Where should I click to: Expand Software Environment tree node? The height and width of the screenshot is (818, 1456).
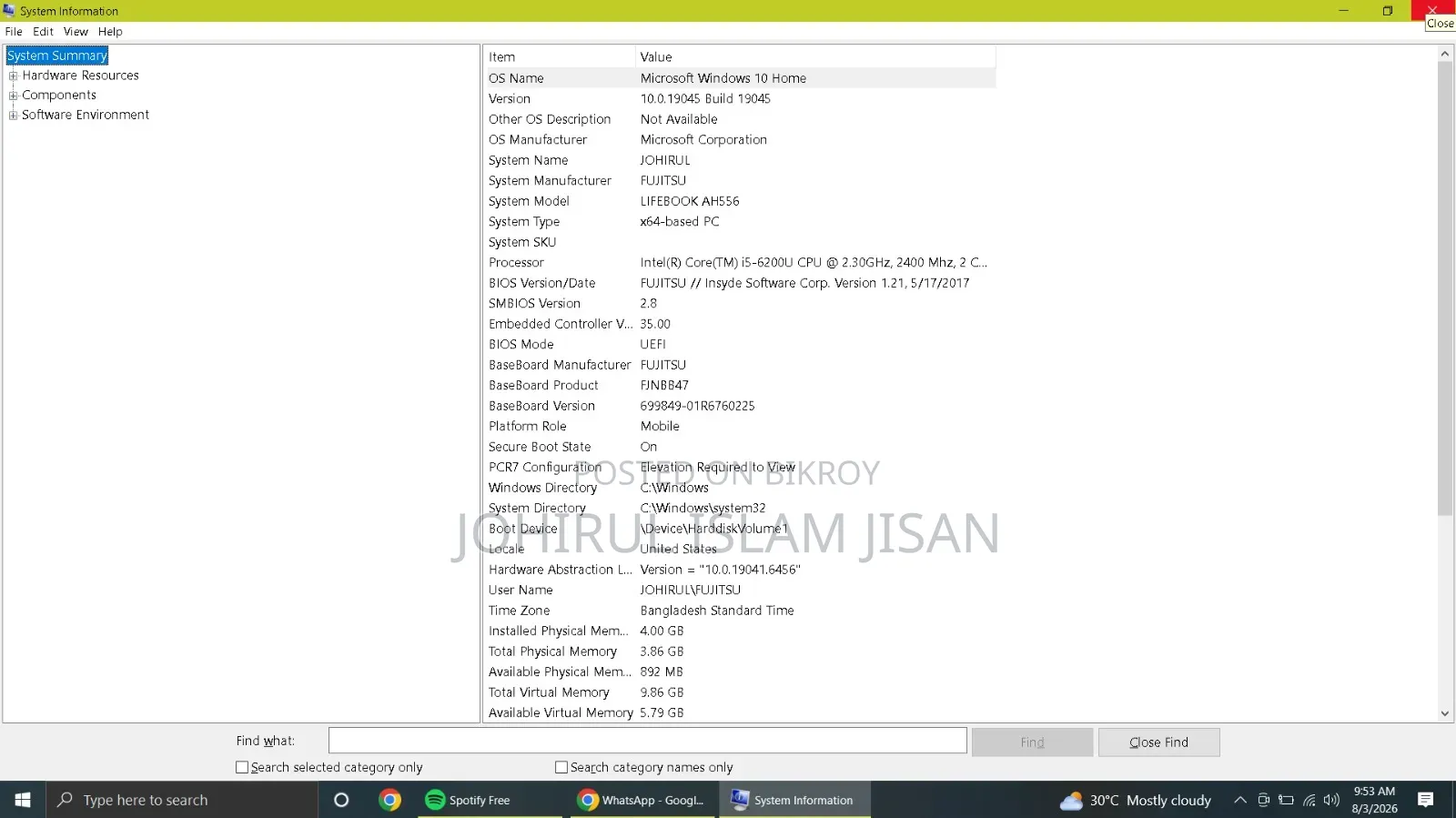tap(14, 116)
